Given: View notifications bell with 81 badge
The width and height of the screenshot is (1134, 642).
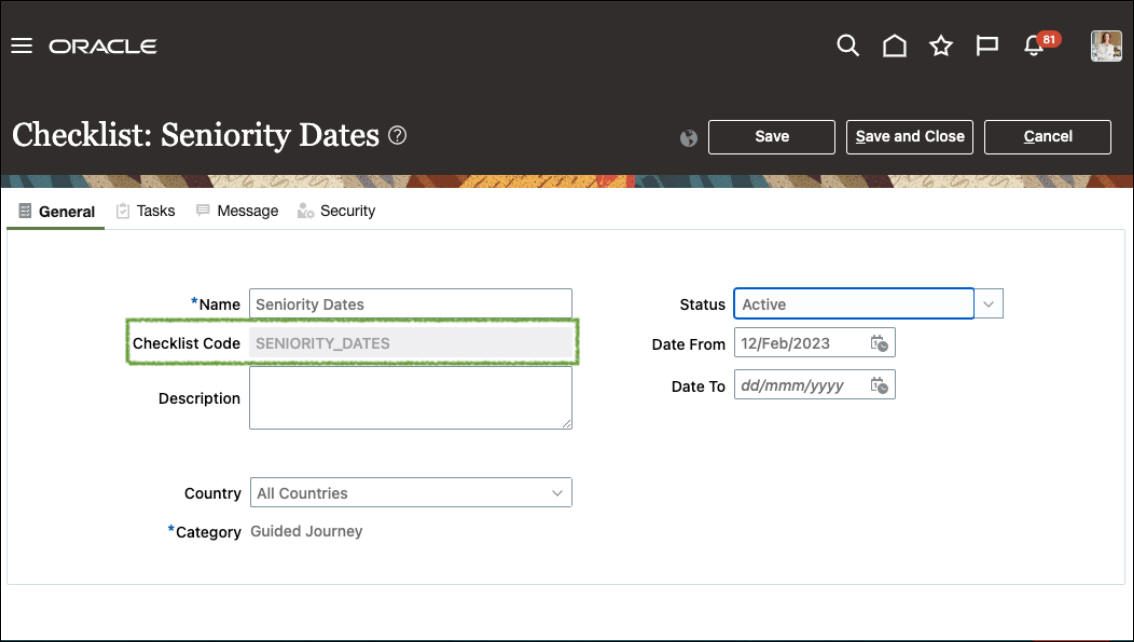Looking at the screenshot, I should [1035, 46].
